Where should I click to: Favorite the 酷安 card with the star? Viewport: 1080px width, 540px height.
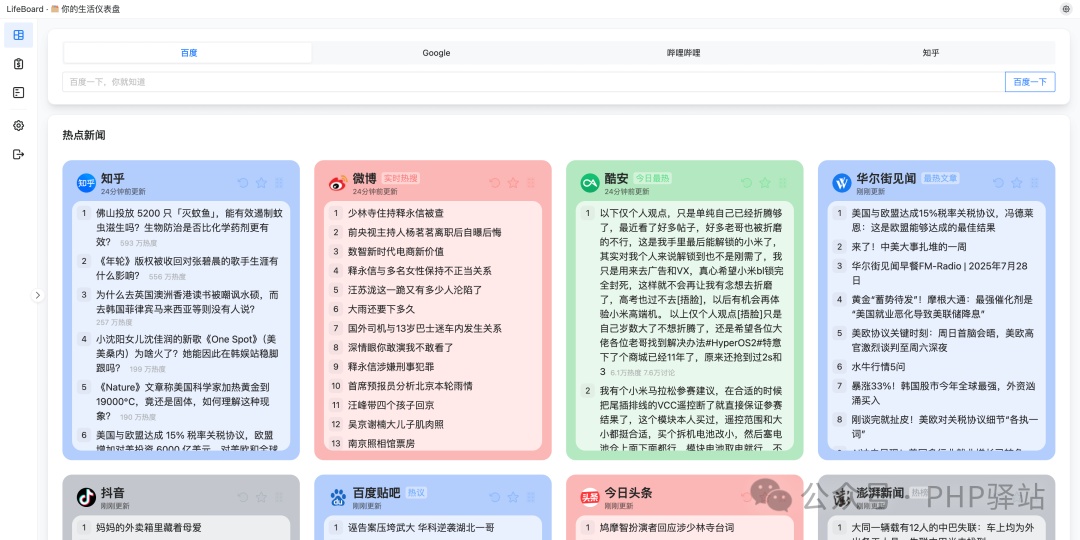tap(765, 183)
